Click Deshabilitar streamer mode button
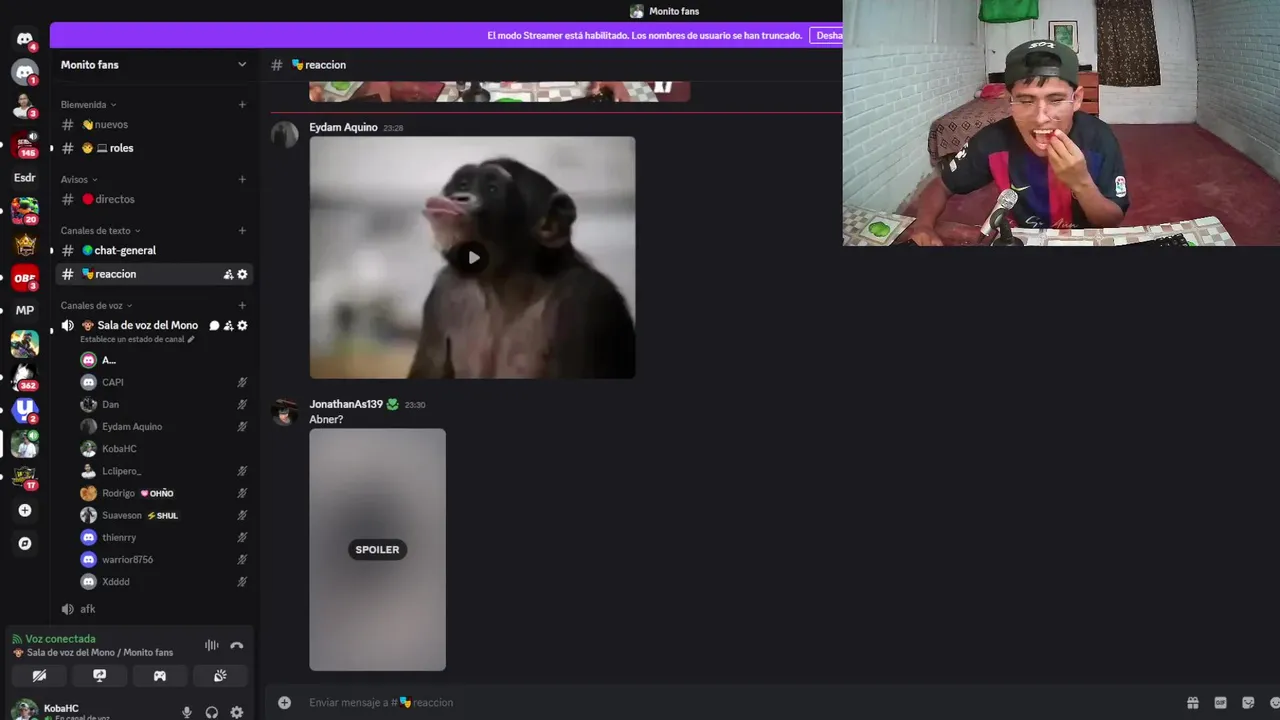This screenshot has width=1280, height=720. point(827,35)
